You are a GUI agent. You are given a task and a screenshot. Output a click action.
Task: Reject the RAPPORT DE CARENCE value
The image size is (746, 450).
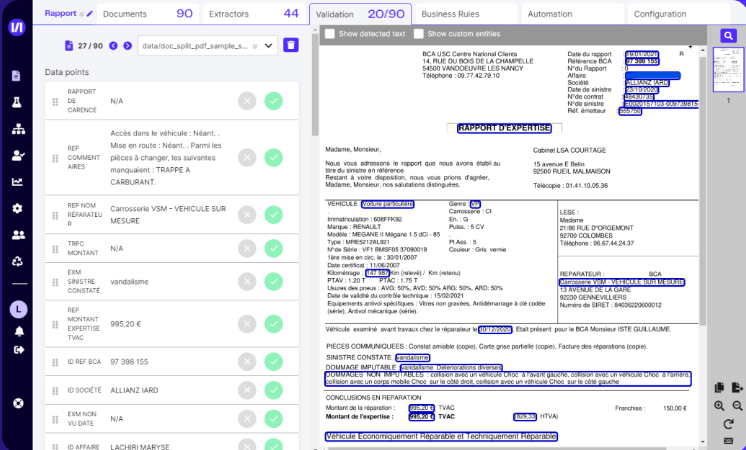coord(247,101)
